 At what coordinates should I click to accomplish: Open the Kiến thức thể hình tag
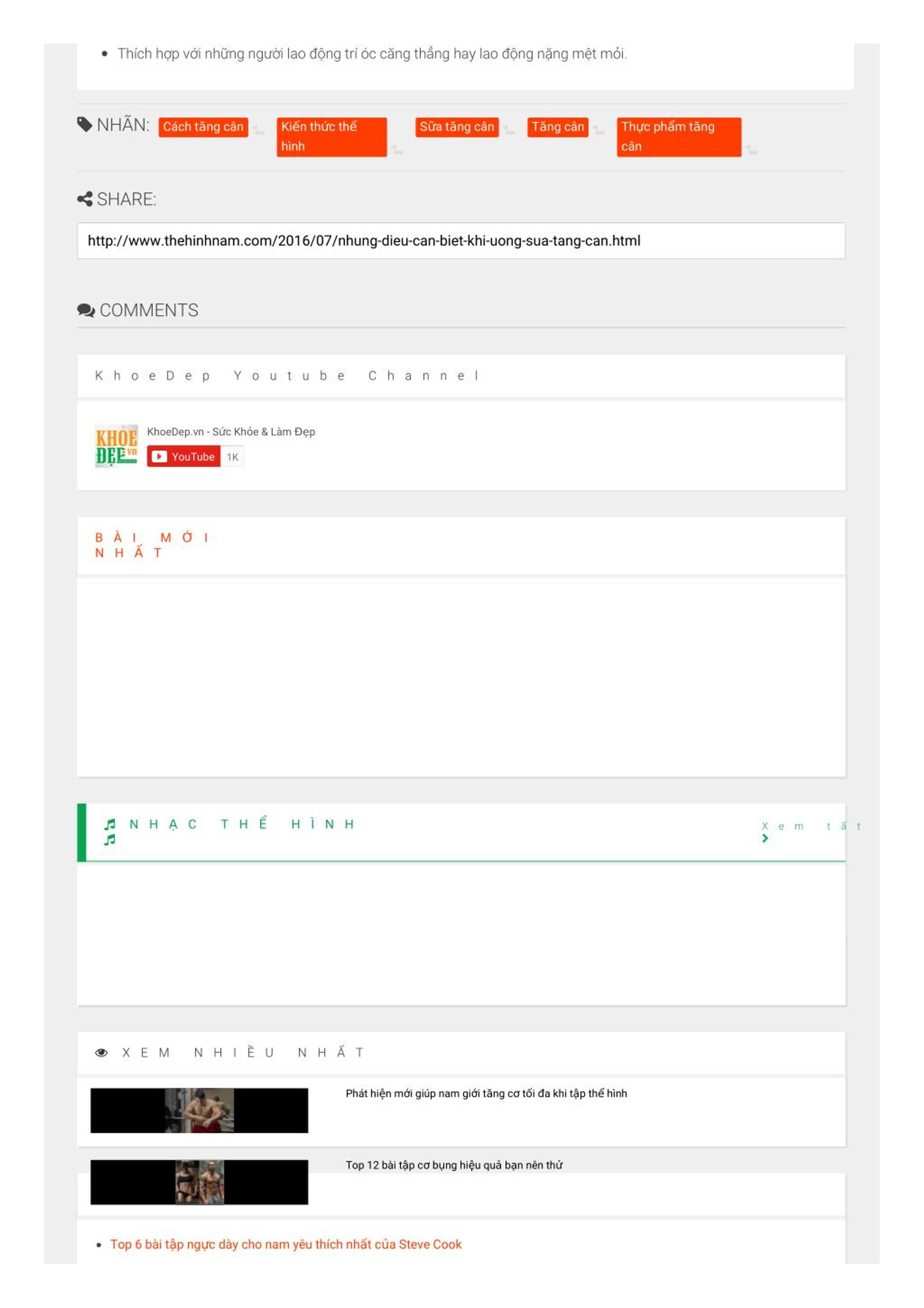[x=332, y=137]
